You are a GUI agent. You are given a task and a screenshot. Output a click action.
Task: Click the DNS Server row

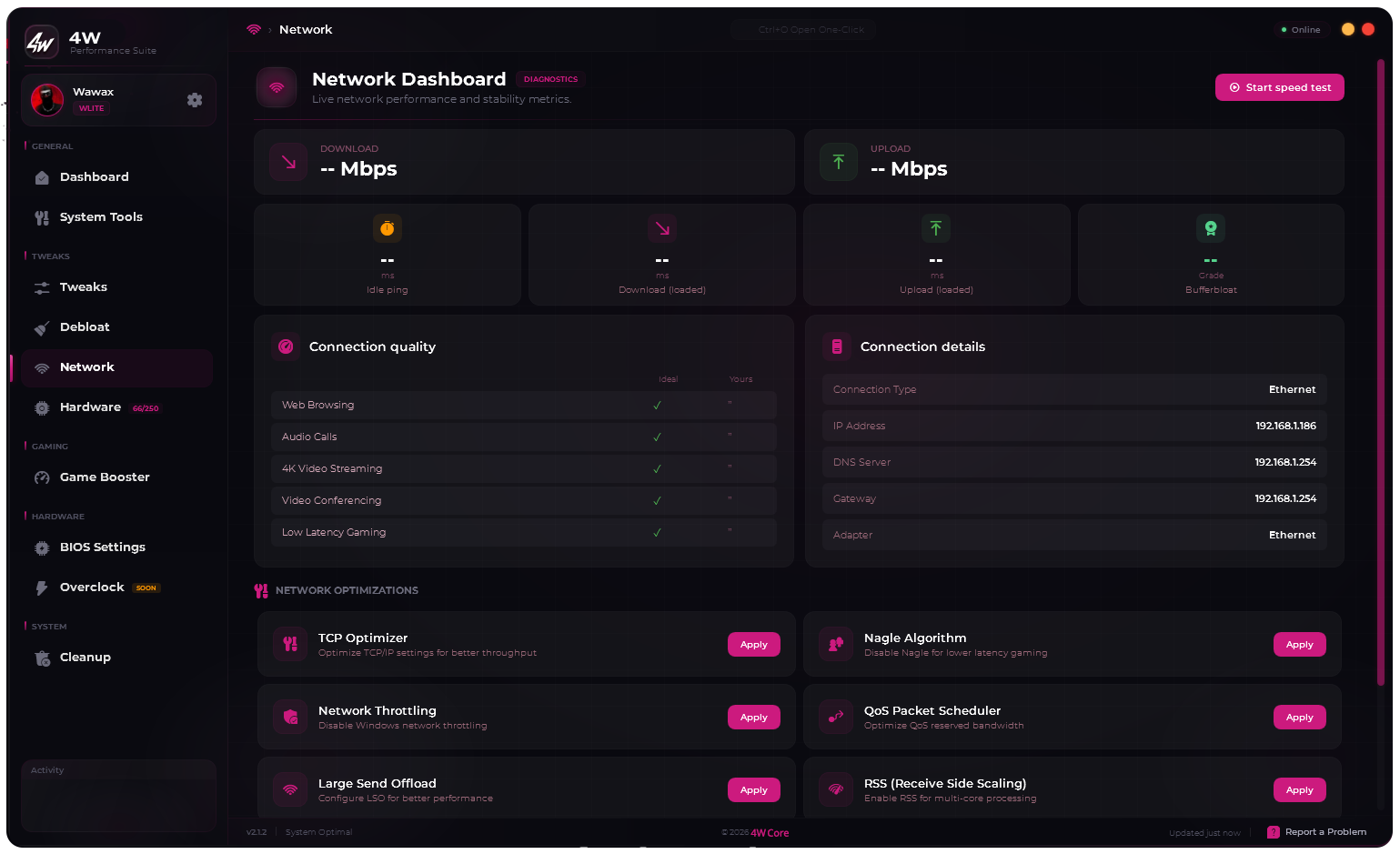tap(1074, 462)
